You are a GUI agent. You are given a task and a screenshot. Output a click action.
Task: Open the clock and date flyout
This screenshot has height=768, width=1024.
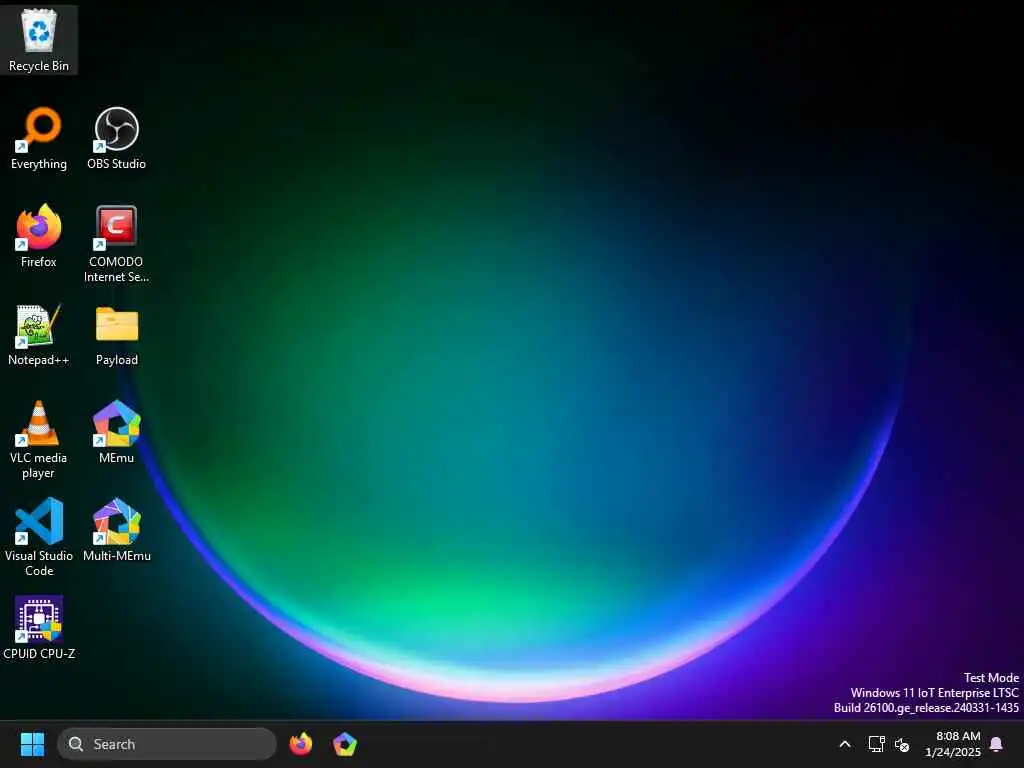pyautogui.click(x=953, y=744)
